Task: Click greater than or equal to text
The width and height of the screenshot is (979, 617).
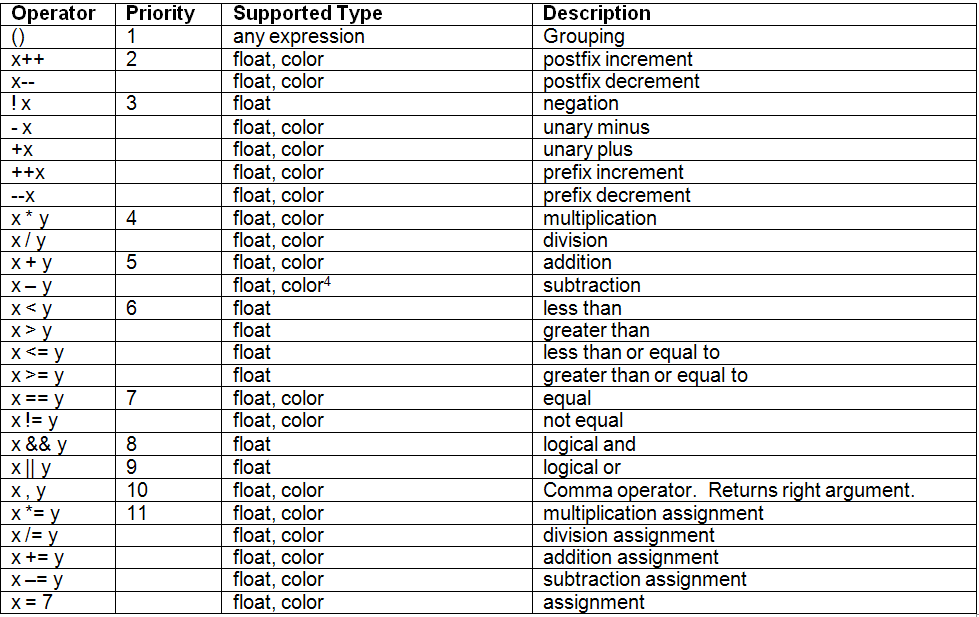Action: [x=645, y=375]
